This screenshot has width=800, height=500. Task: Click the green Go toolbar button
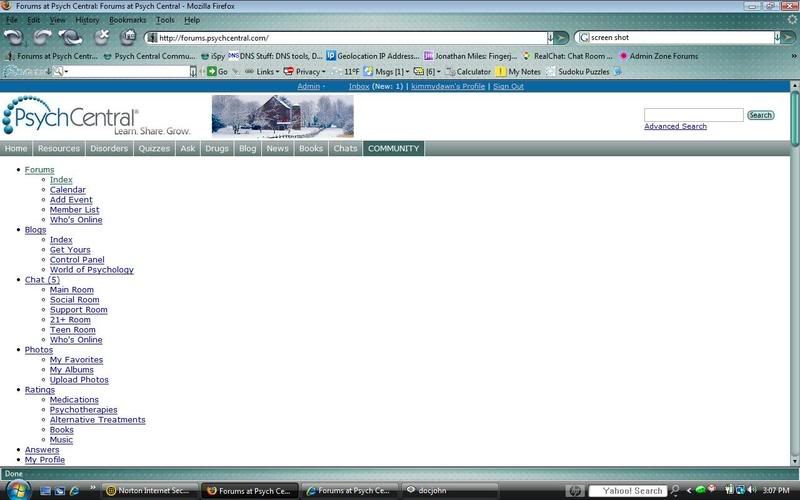[217, 72]
